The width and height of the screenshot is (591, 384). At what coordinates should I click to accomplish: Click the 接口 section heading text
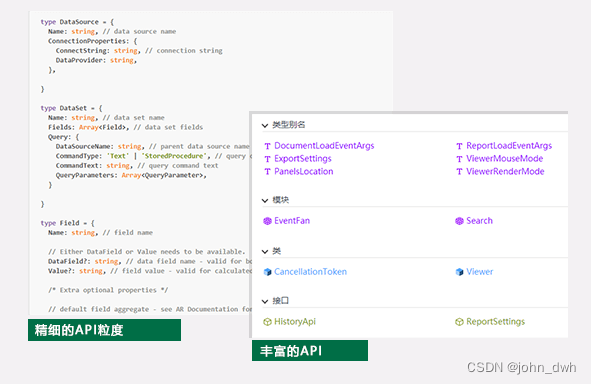coord(281,301)
